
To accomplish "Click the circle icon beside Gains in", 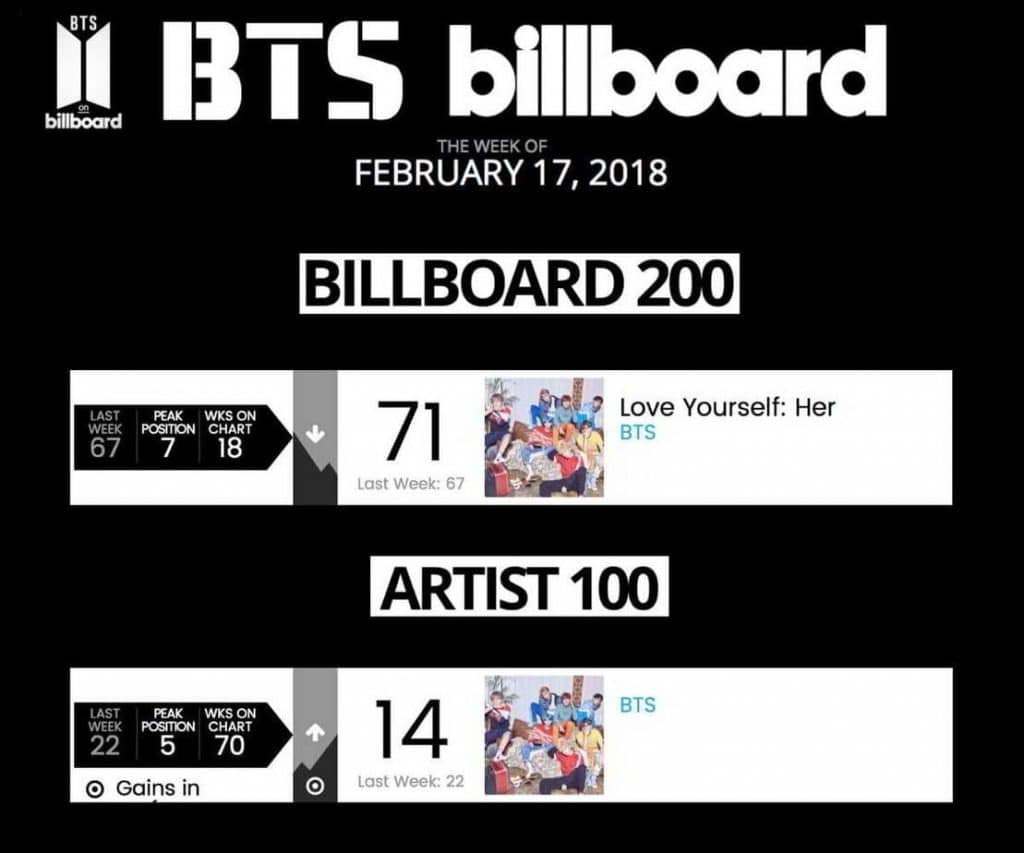I will (x=95, y=789).
